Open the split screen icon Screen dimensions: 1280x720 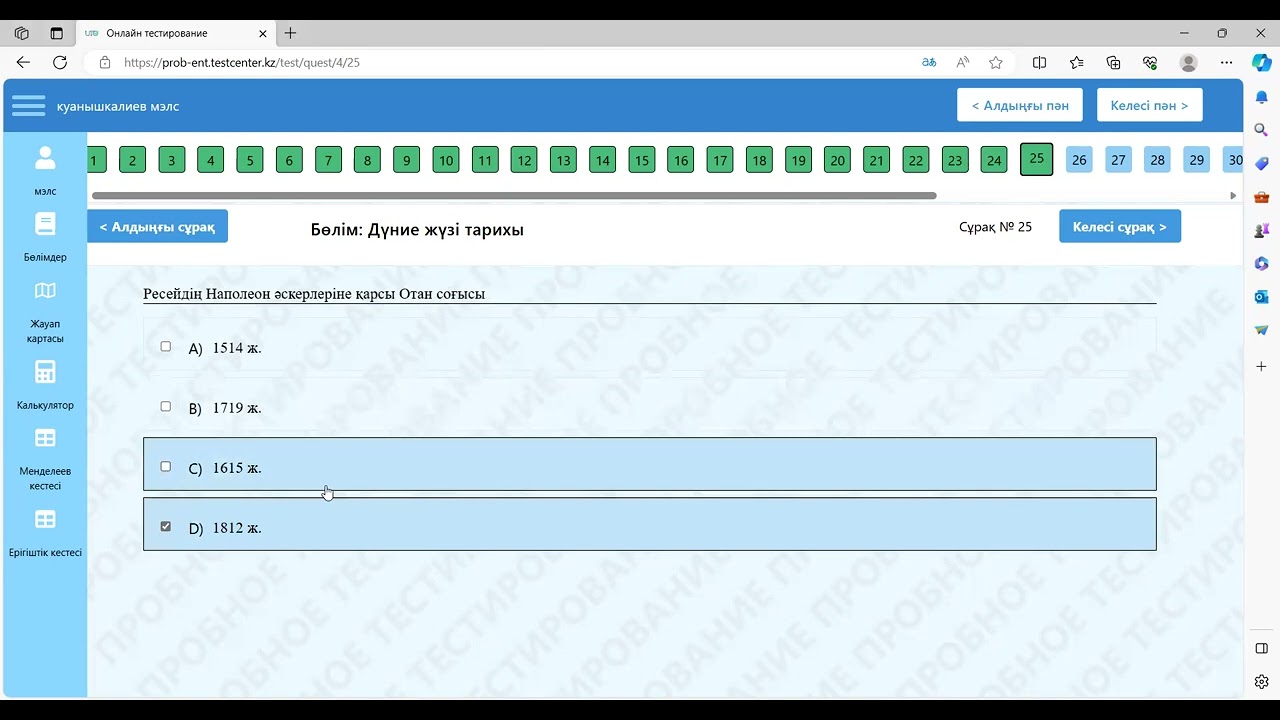tap(1039, 62)
